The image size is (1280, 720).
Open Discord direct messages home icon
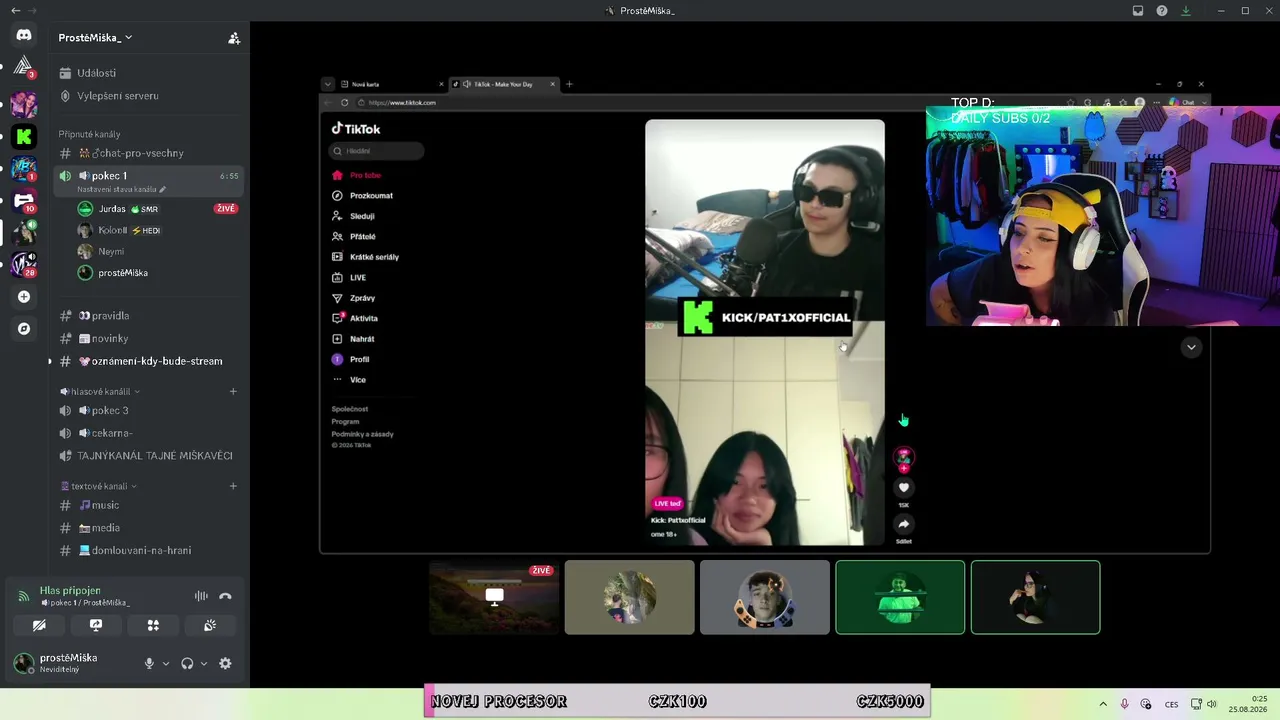click(x=24, y=35)
